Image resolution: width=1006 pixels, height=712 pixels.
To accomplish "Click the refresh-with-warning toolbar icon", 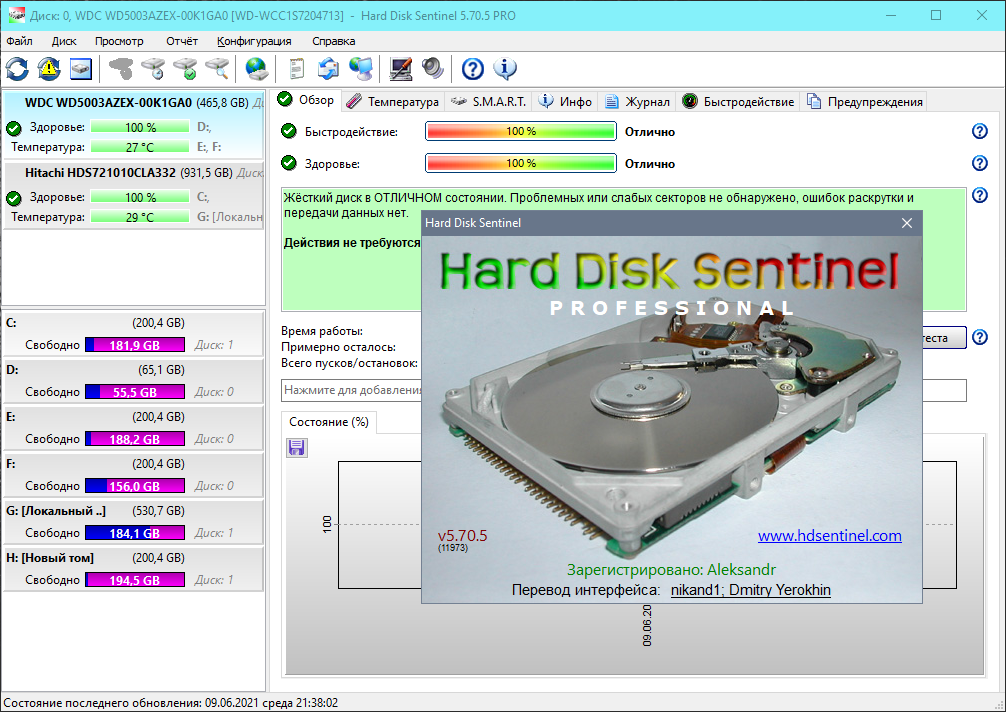I will pos(49,69).
